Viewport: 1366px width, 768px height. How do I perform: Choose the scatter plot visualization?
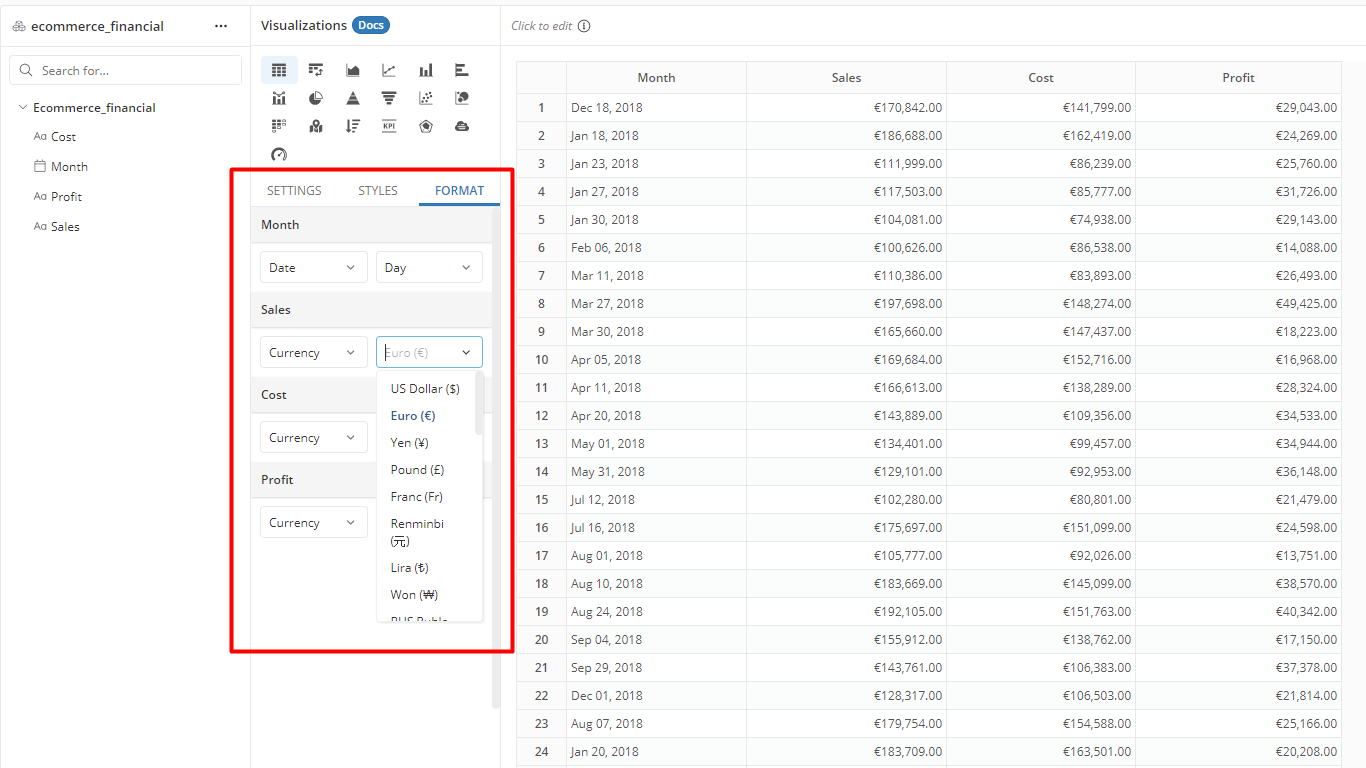point(425,97)
